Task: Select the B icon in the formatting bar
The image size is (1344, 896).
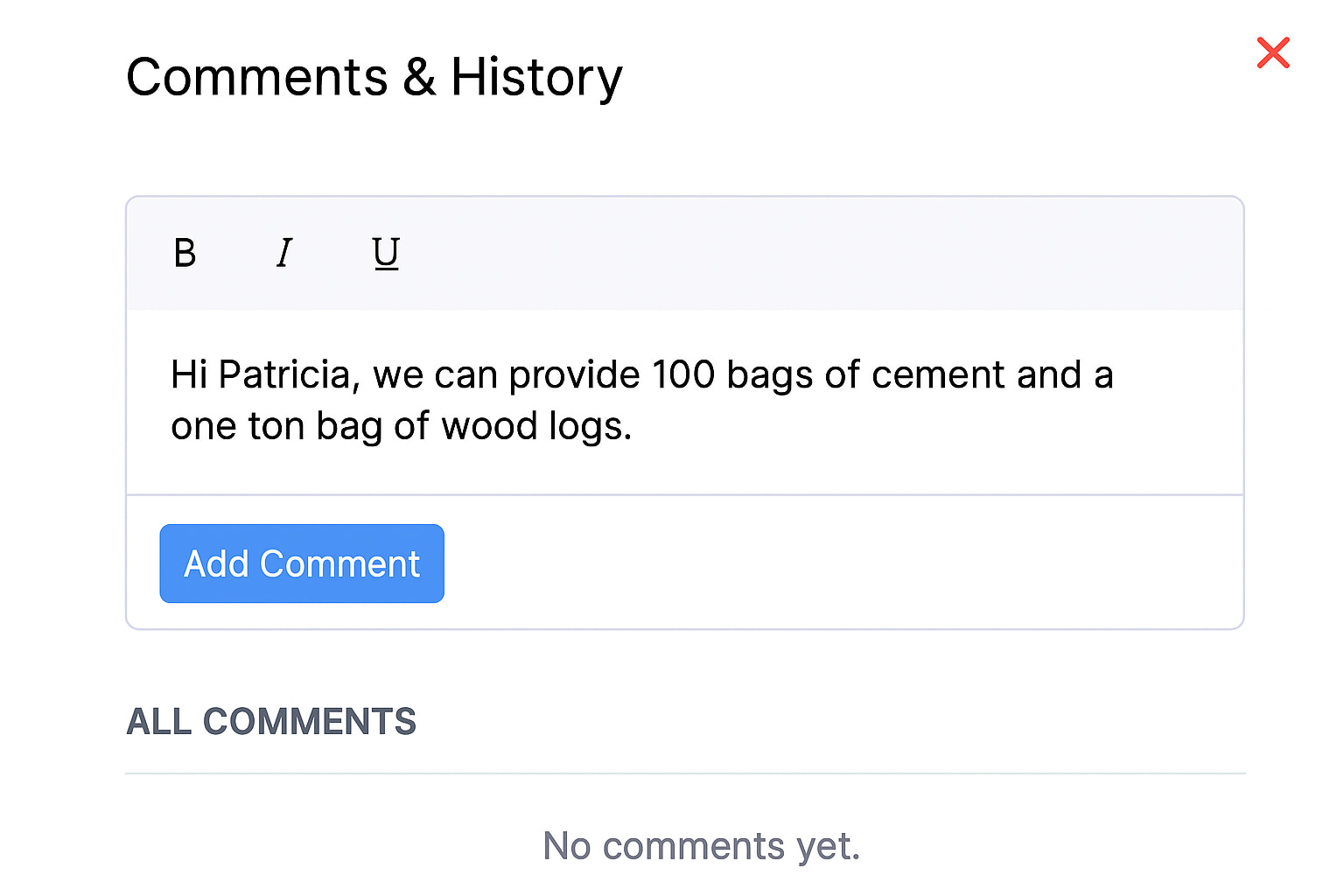Action: pyautogui.click(x=185, y=253)
